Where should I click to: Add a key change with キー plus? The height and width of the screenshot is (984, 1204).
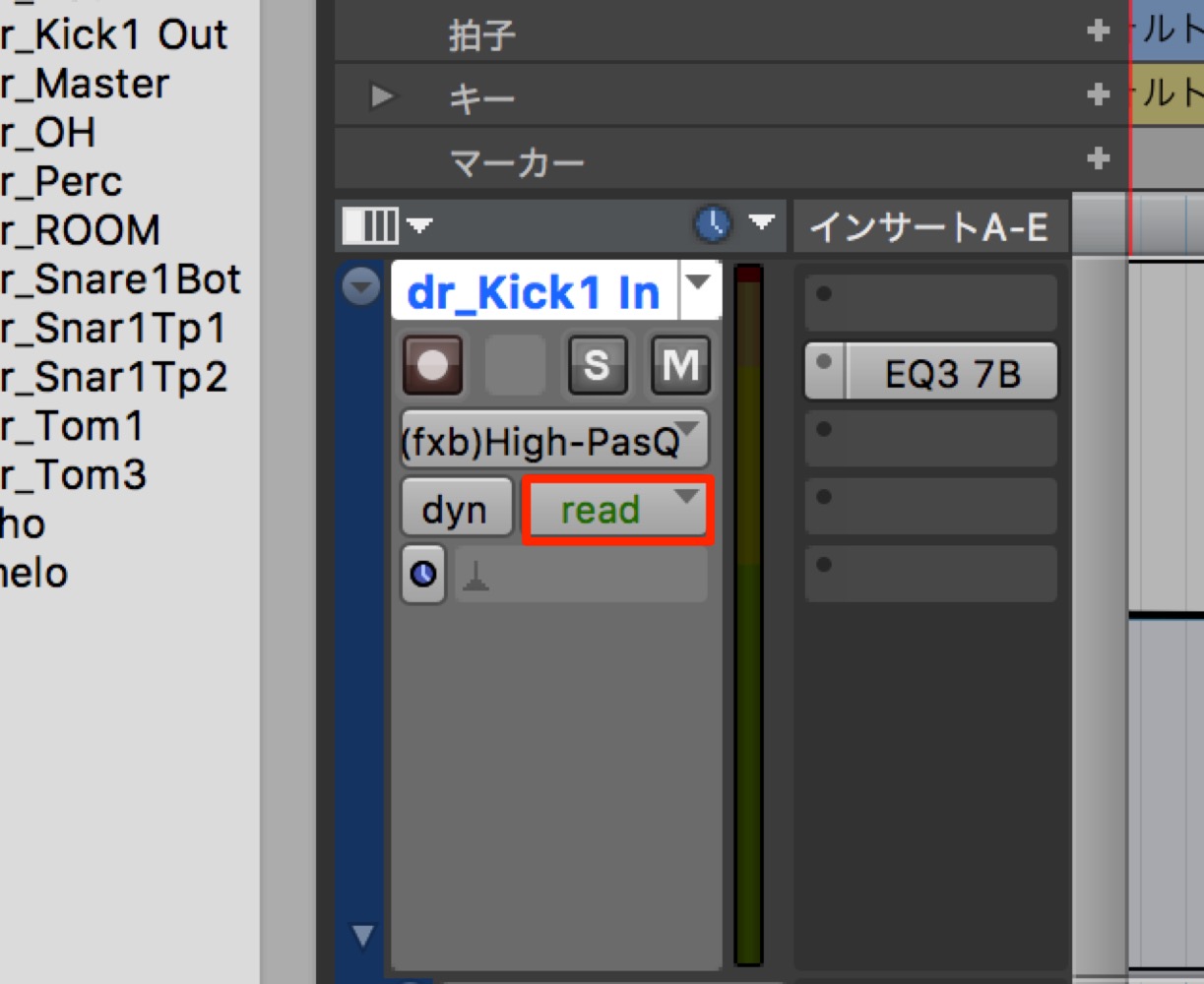(x=1099, y=94)
